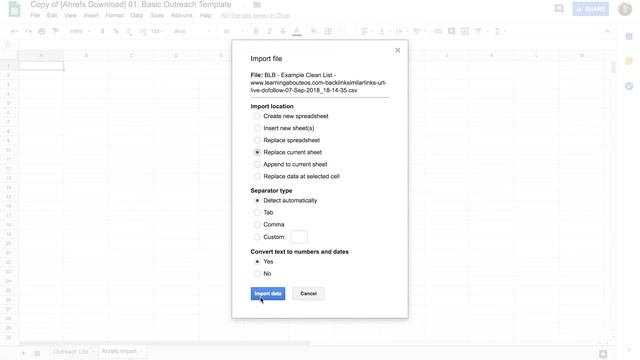The height and width of the screenshot is (360, 640).
Task: Set convert text to numbers No
Action: coord(257,273)
